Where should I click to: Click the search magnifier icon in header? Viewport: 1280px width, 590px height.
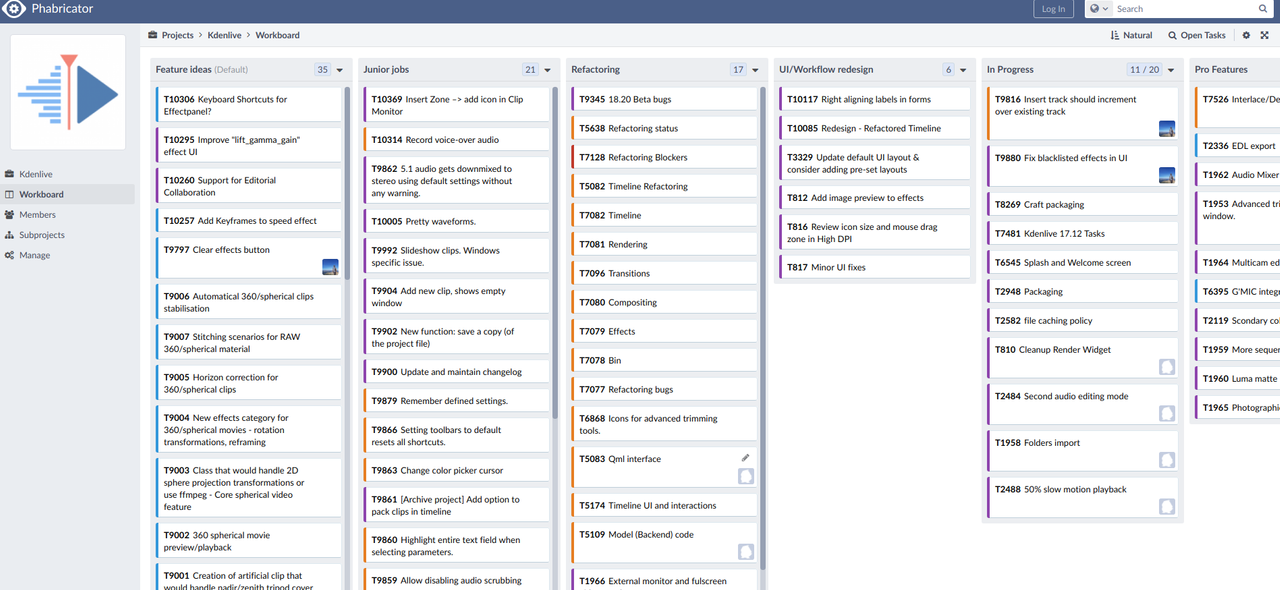tap(1262, 9)
